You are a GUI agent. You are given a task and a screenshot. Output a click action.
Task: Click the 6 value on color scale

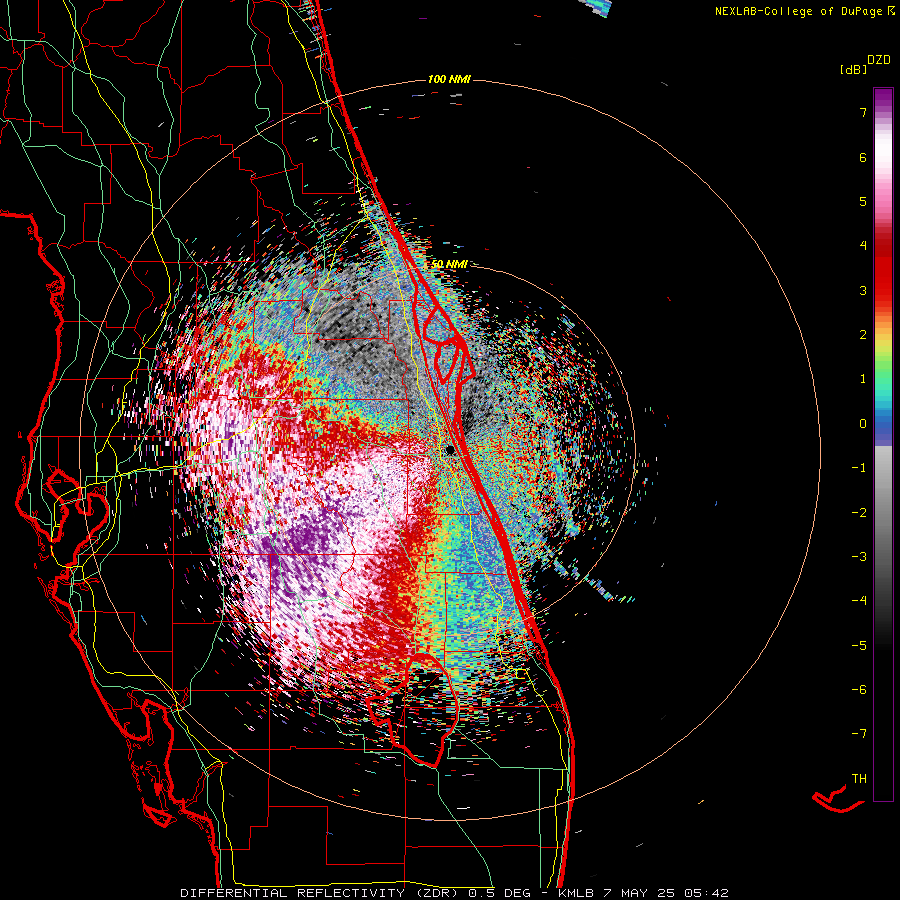coord(863,157)
